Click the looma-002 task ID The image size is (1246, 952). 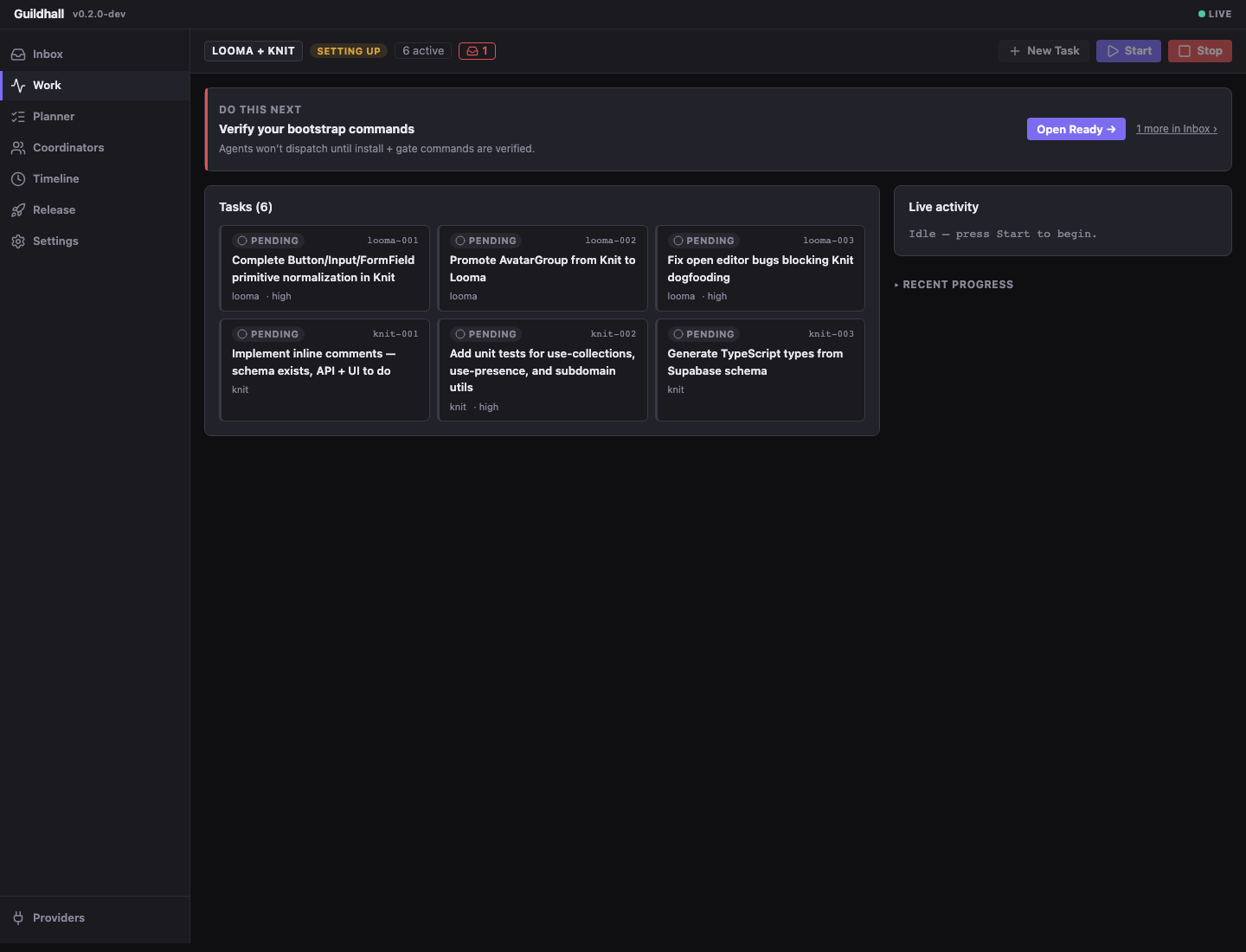pos(611,241)
